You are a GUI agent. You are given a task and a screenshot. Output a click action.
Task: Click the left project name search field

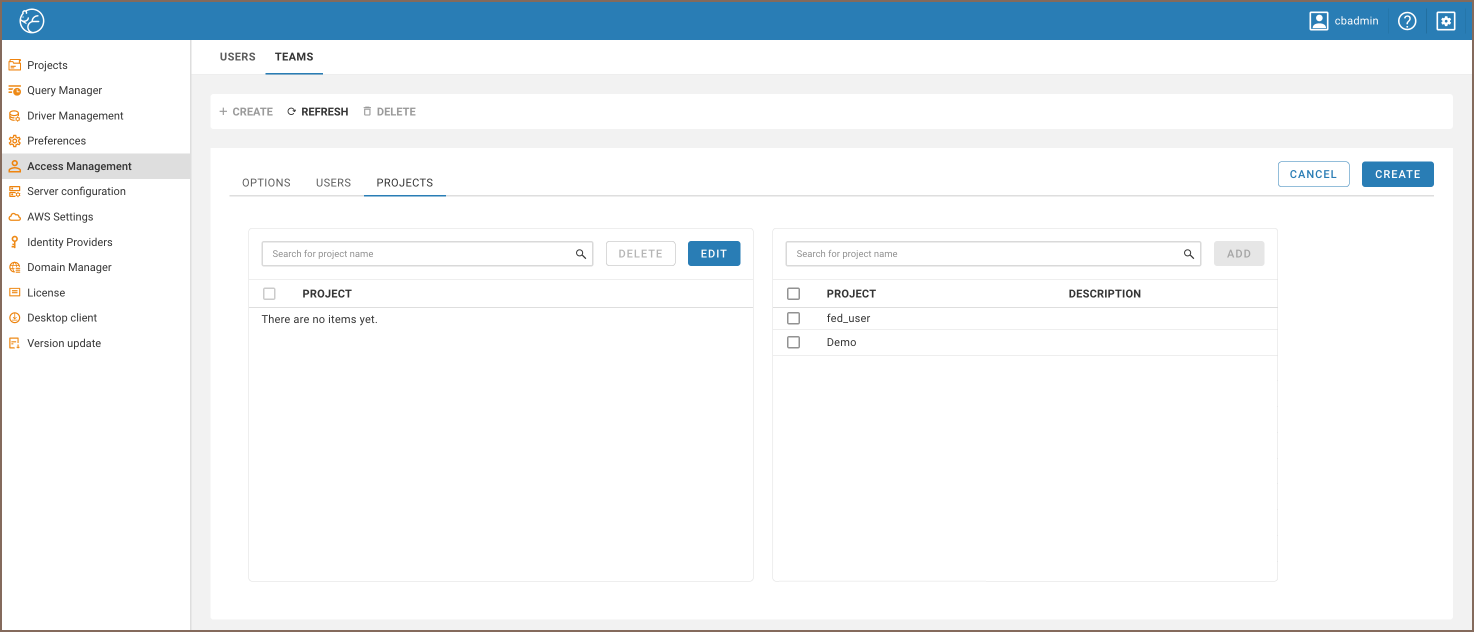420,254
